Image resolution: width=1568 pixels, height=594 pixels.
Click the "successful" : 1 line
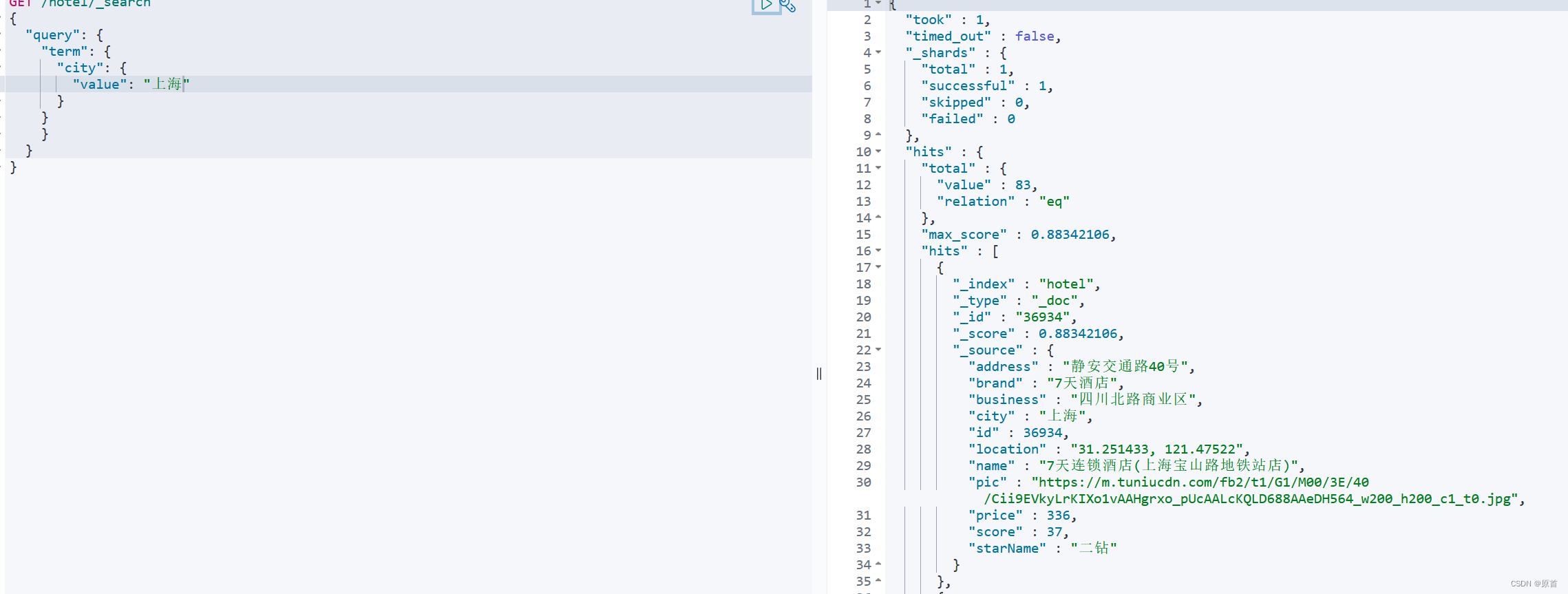coord(987,85)
